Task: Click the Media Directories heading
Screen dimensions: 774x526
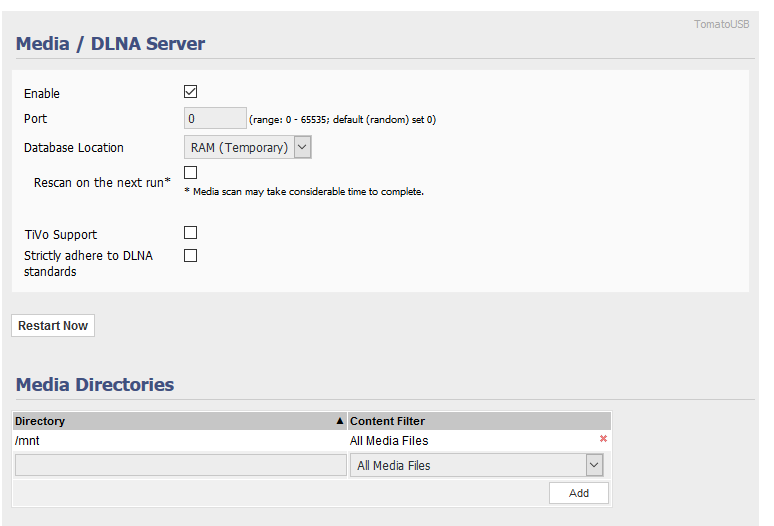Action: (95, 384)
